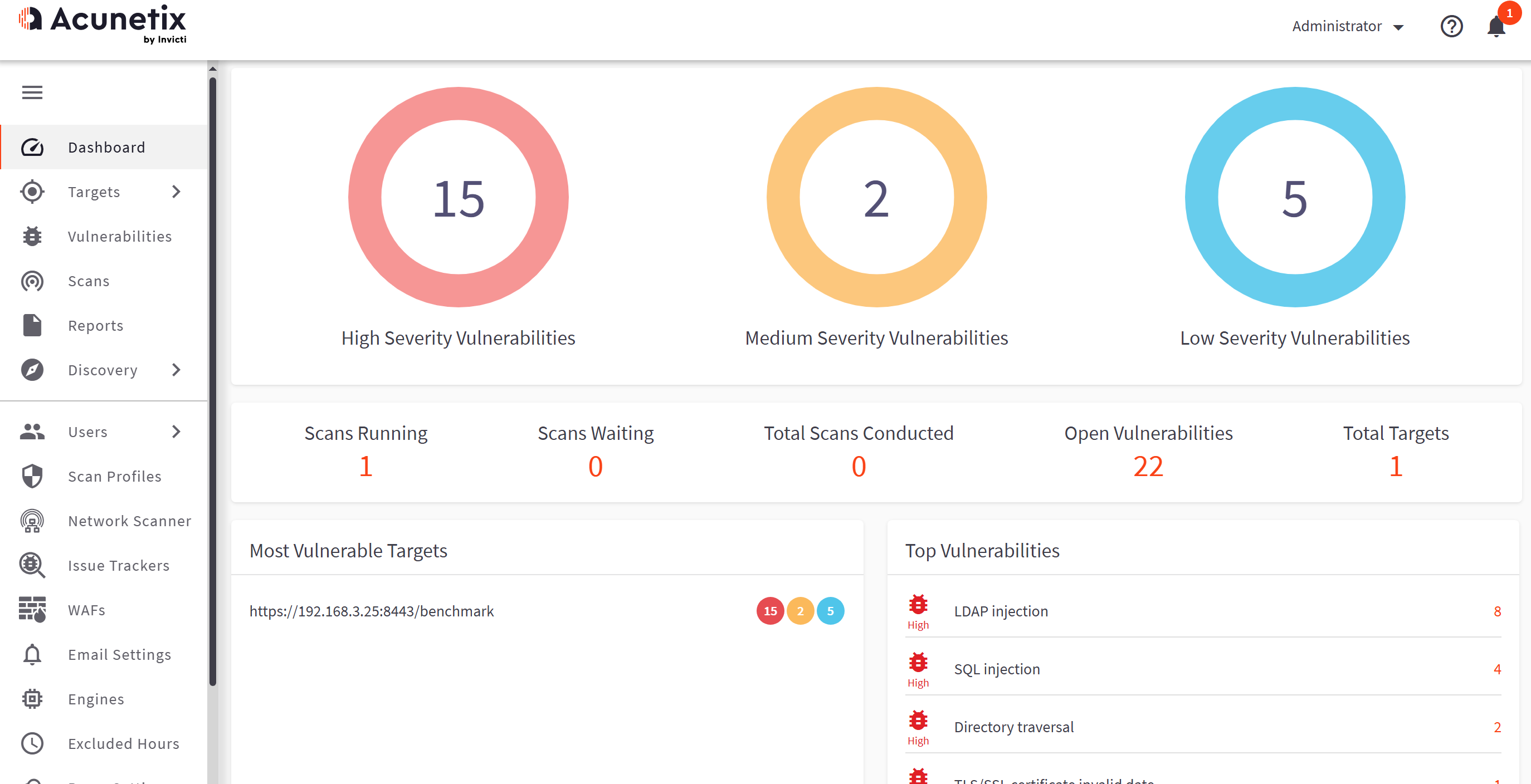Expand the Targets submenu chevron

[x=176, y=192]
